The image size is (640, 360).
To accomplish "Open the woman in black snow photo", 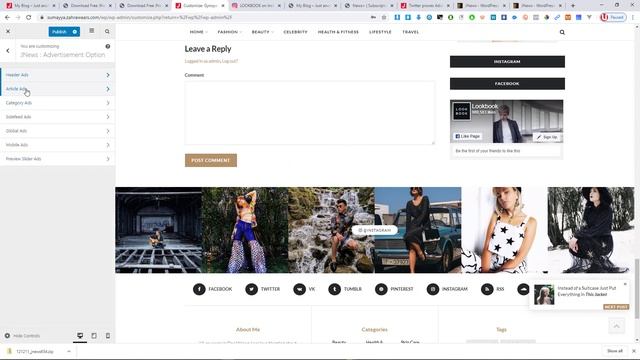I will pyautogui.click(x=591, y=230).
